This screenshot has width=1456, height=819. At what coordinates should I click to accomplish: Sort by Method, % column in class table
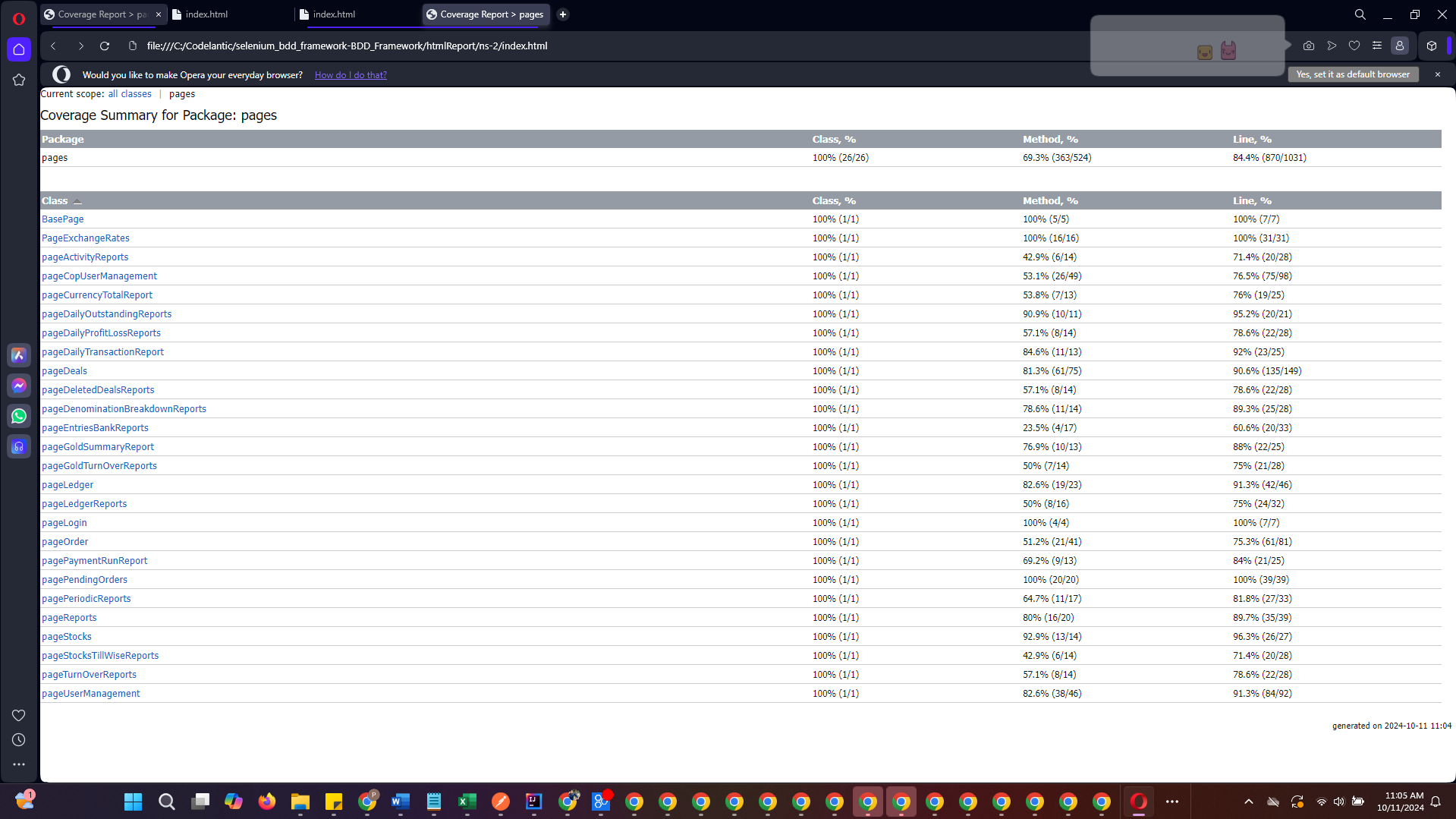click(x=1050, y=201)
